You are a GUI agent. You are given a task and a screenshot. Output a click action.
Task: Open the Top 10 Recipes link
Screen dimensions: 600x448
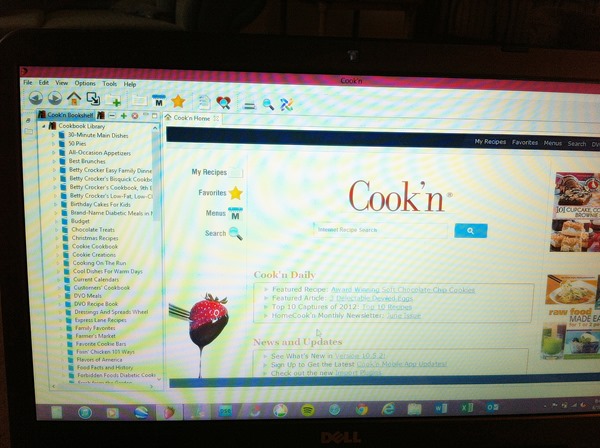click(x=387, y=307)
